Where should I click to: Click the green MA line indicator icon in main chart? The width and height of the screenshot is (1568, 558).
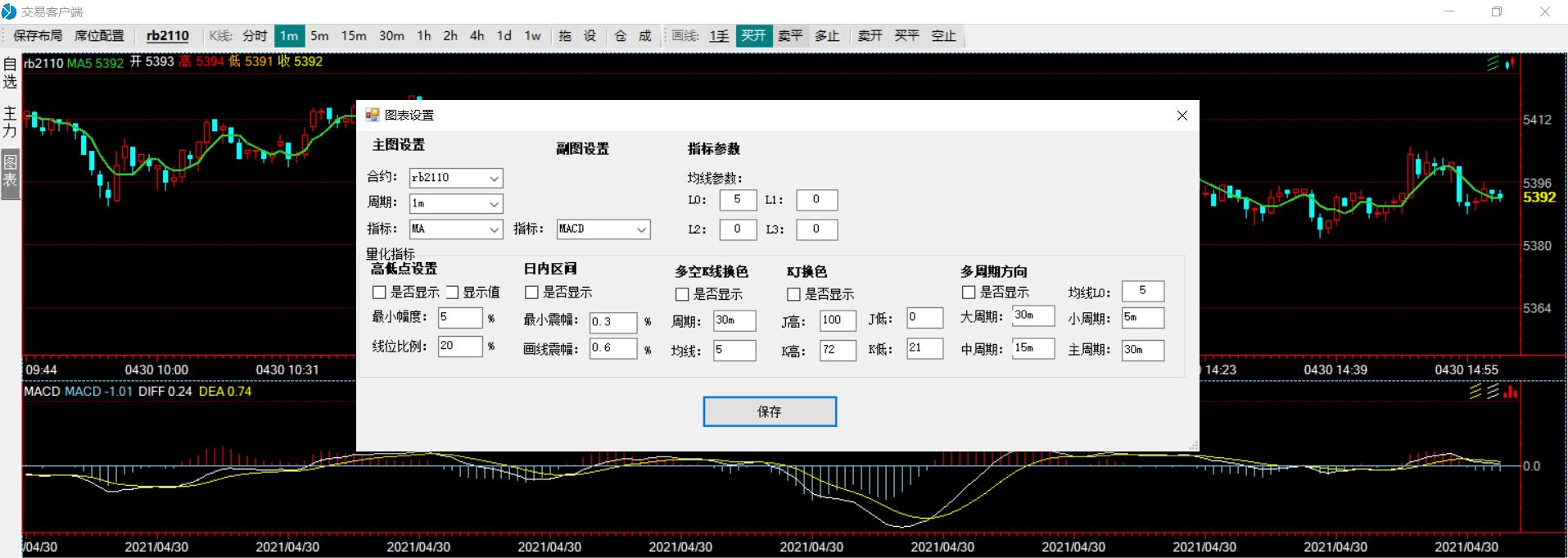click(1493, 63)
